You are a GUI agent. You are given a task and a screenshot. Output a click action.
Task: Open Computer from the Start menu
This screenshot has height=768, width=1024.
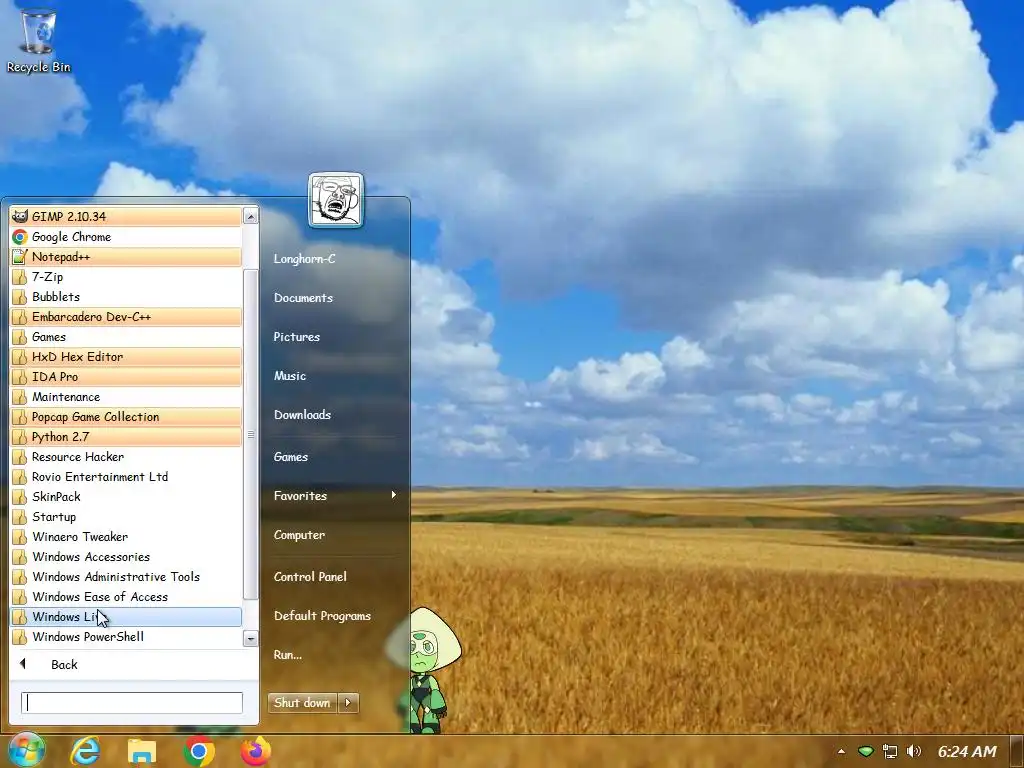[x=299, y=535]
